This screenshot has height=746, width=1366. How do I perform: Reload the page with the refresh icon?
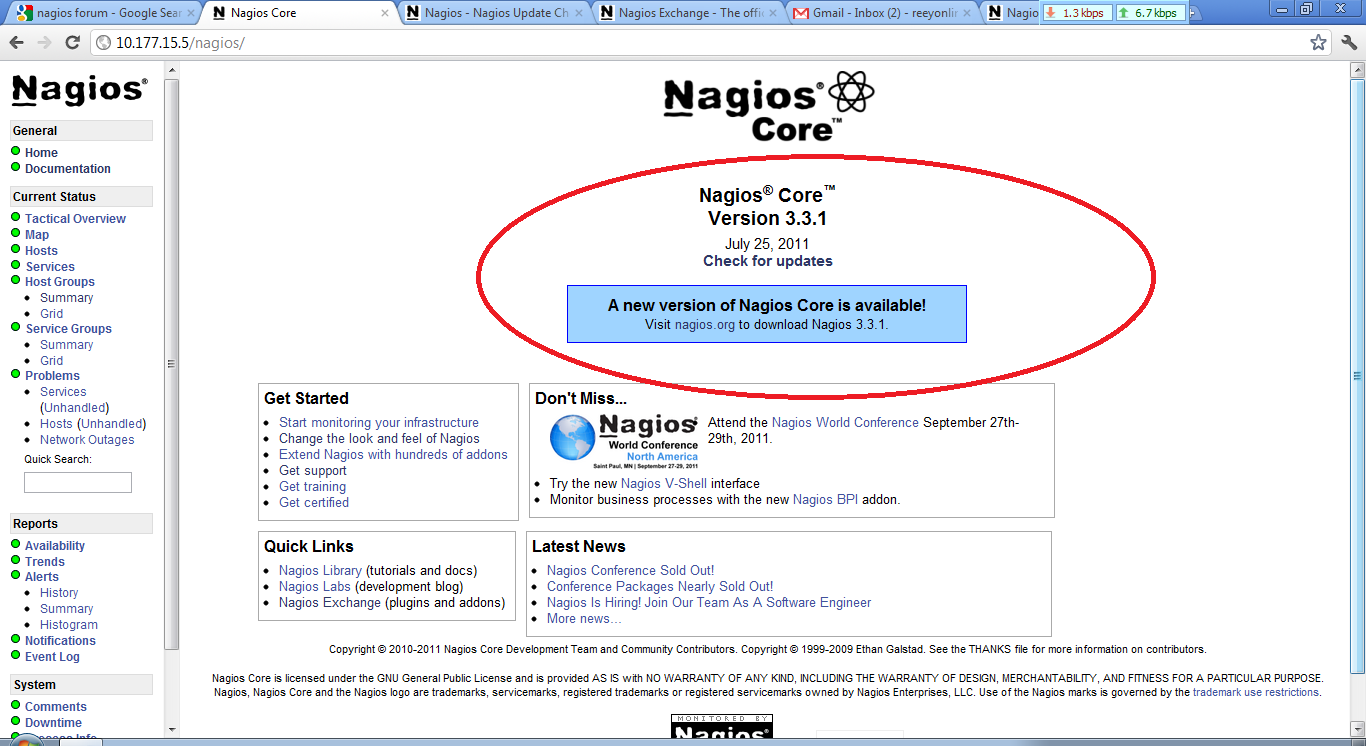(72, 43)
